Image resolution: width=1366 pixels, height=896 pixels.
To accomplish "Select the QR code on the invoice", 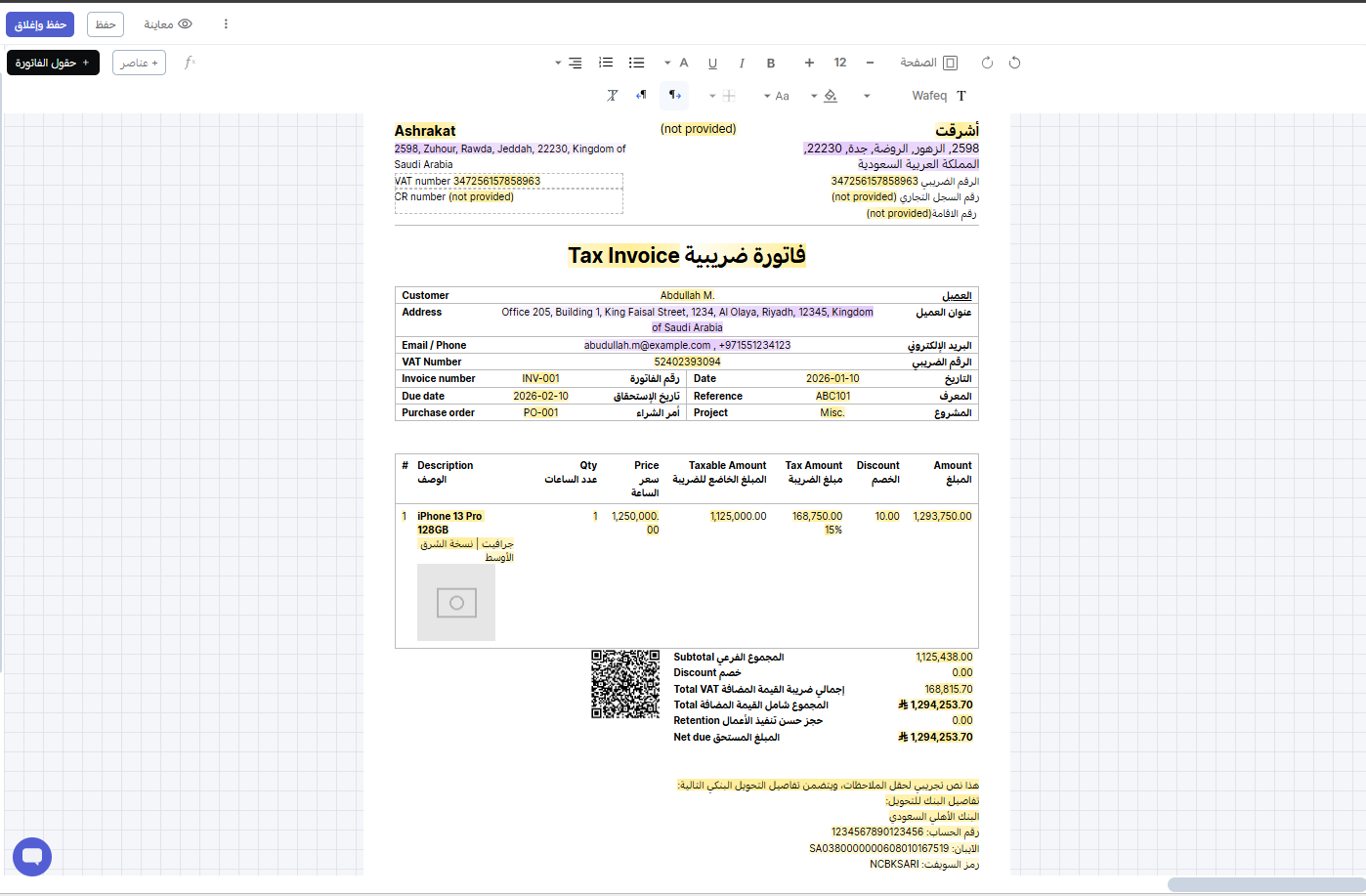I will point(625,684).
